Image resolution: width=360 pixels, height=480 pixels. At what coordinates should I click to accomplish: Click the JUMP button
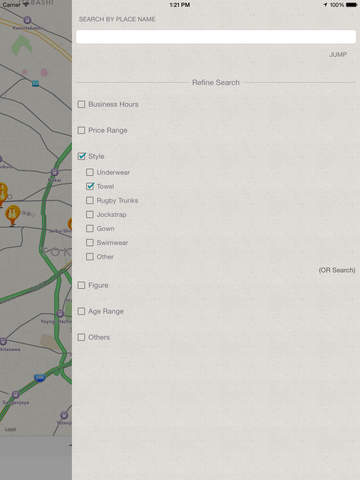[x=338, y=54]
